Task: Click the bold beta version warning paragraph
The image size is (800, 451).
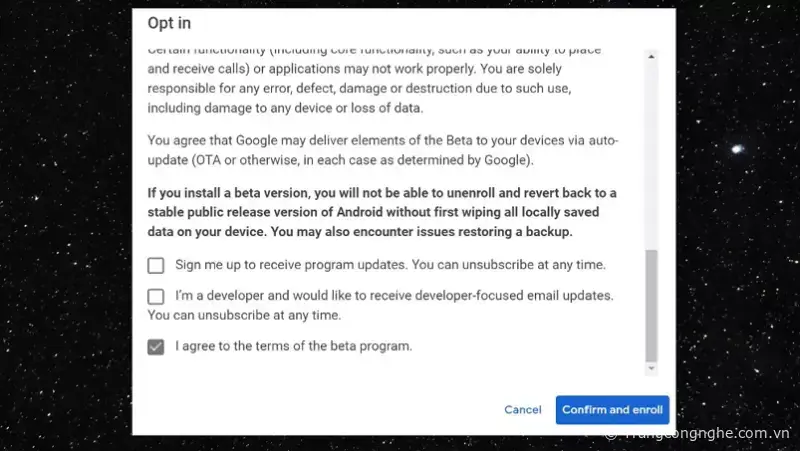Action: coord(380,212)
